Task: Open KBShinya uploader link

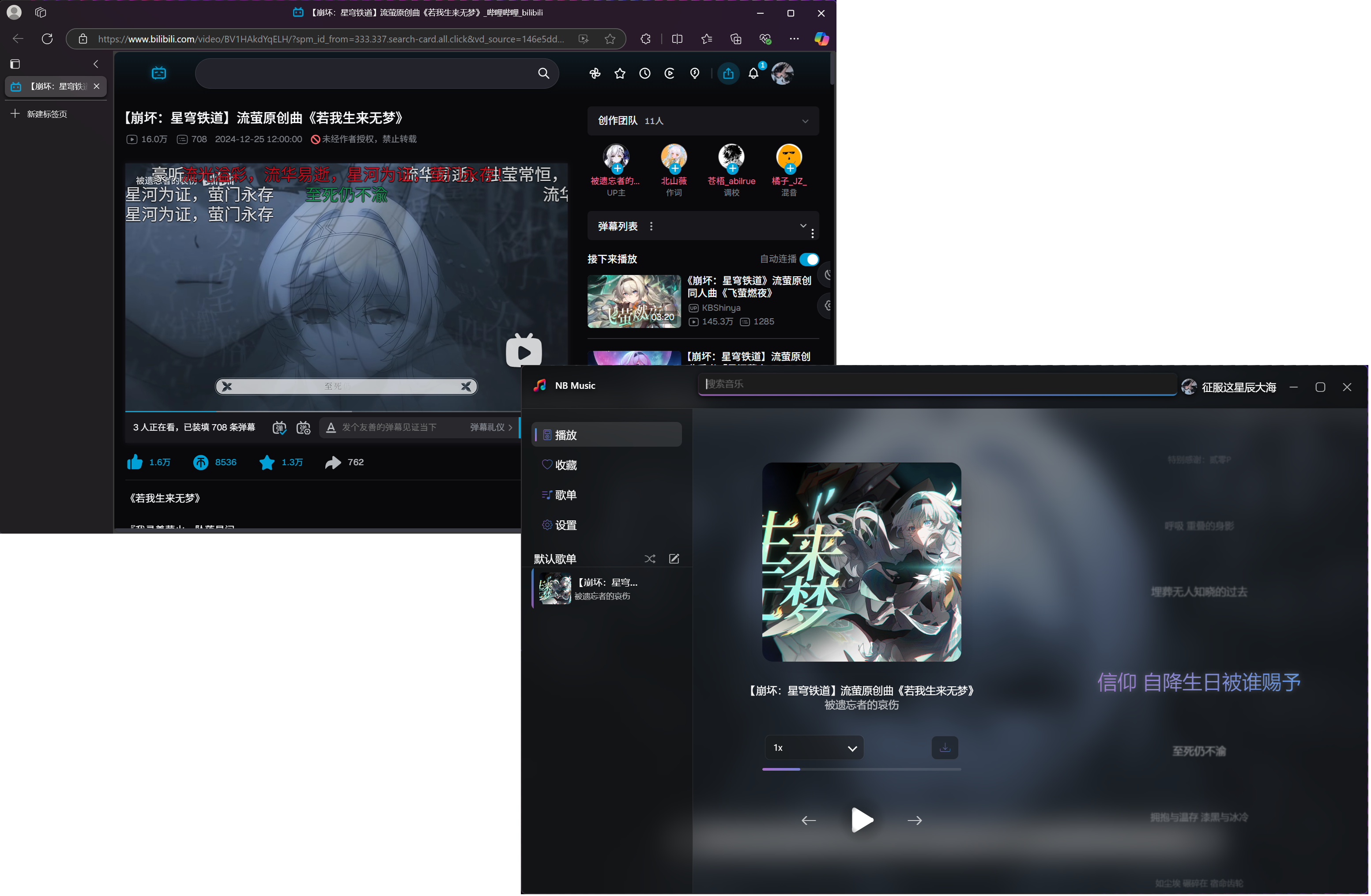Action: coord(721,308)
